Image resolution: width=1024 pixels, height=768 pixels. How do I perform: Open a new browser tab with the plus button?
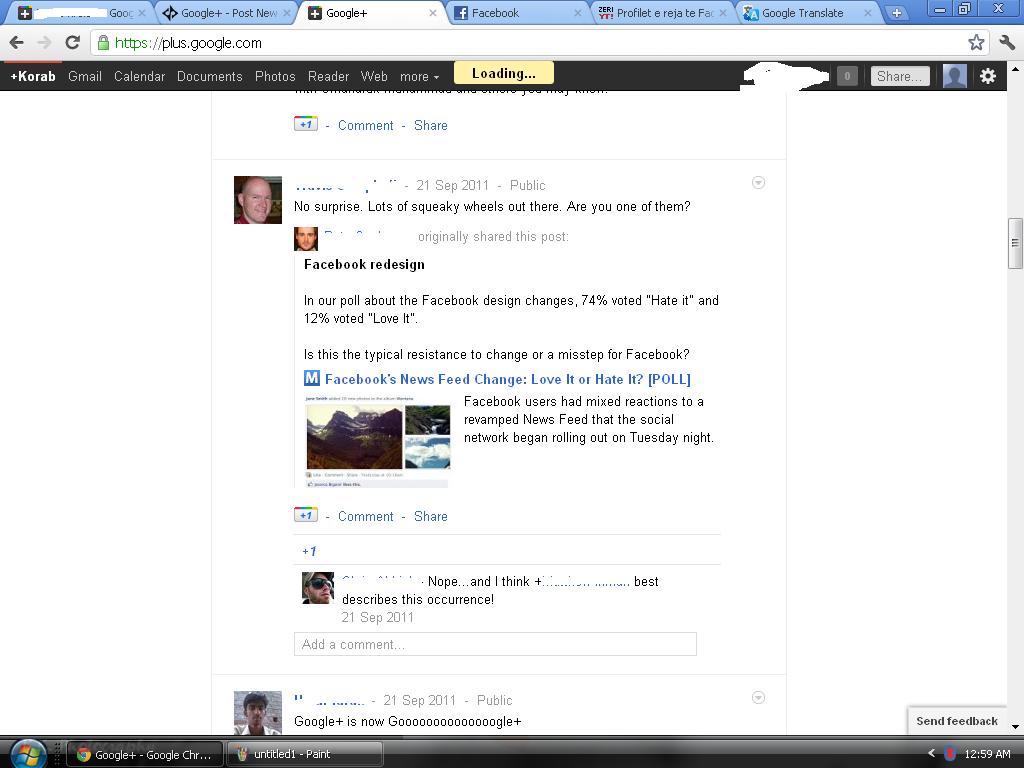coord(897,13)
